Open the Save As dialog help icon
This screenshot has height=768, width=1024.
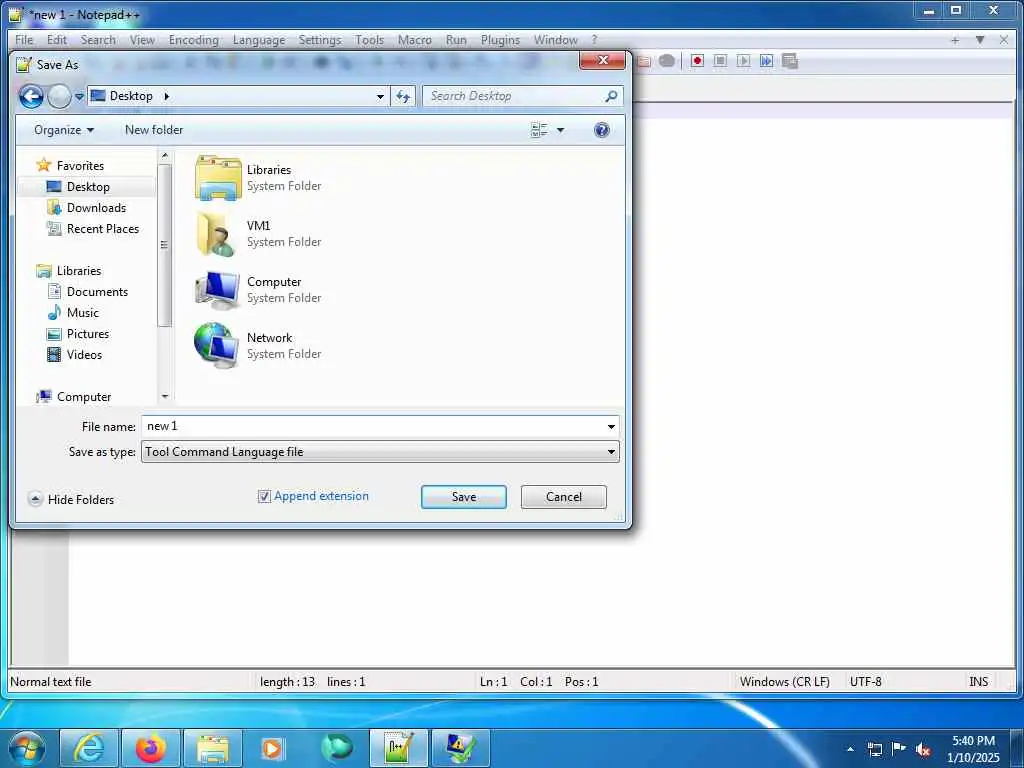[601, 130]
